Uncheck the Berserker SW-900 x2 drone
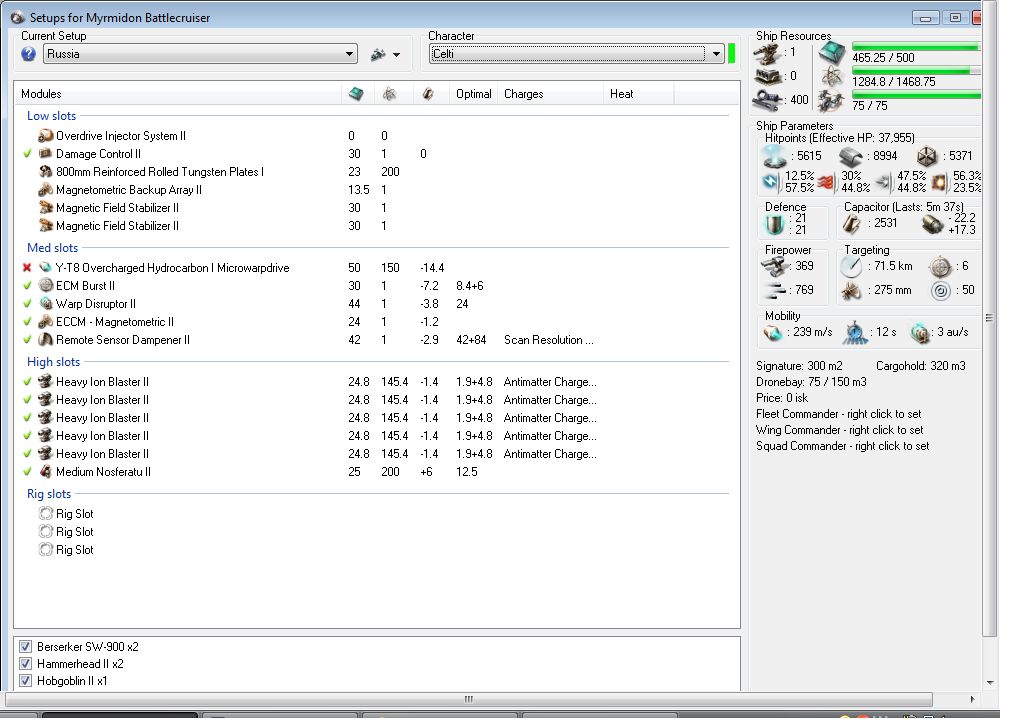 point(26,647)
